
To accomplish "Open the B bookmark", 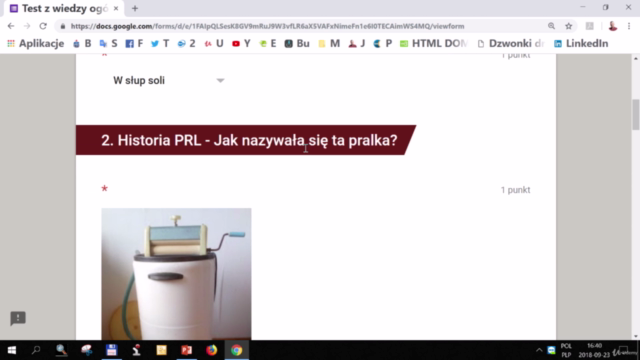I will [x=82, y=43].
